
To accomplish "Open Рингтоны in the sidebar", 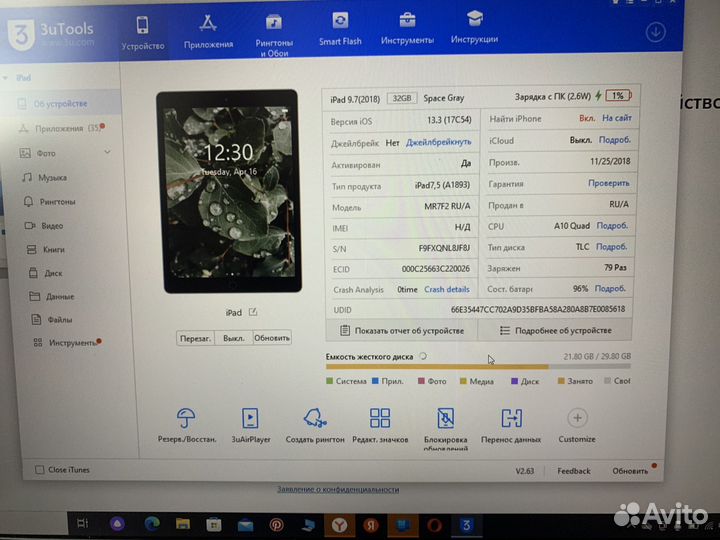I will pos(50,202).
